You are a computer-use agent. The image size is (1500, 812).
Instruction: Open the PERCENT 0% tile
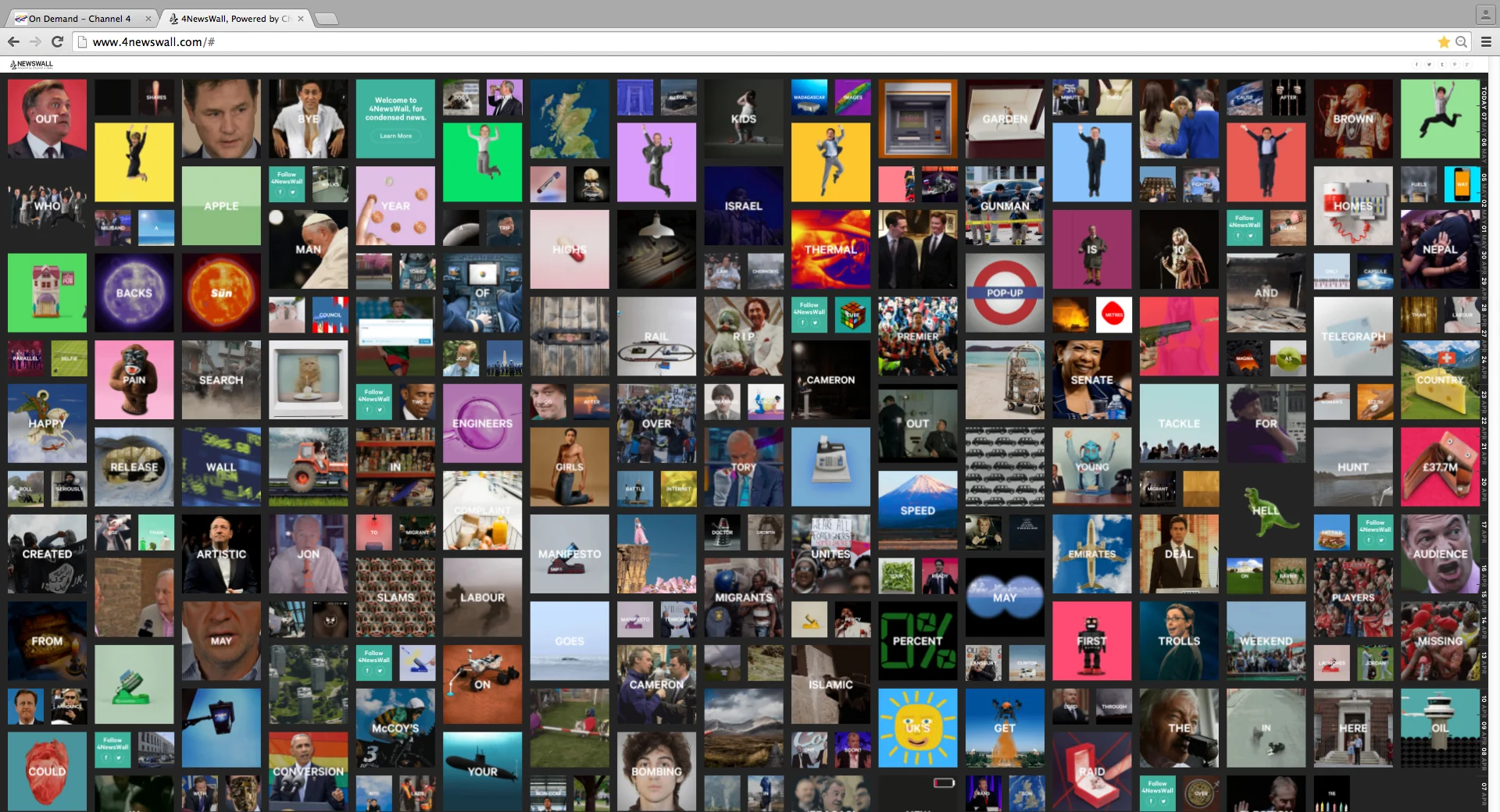coord(917,640)
